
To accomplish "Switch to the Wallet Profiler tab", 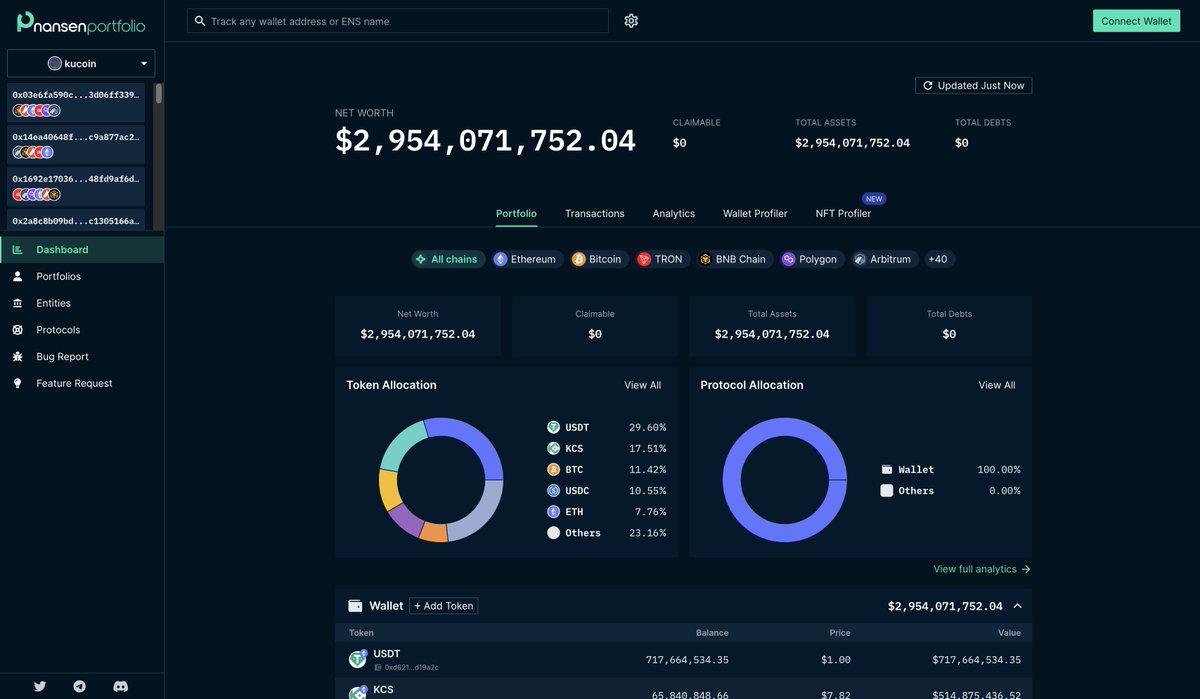I will pyautogui.click(x=755, y=213).
